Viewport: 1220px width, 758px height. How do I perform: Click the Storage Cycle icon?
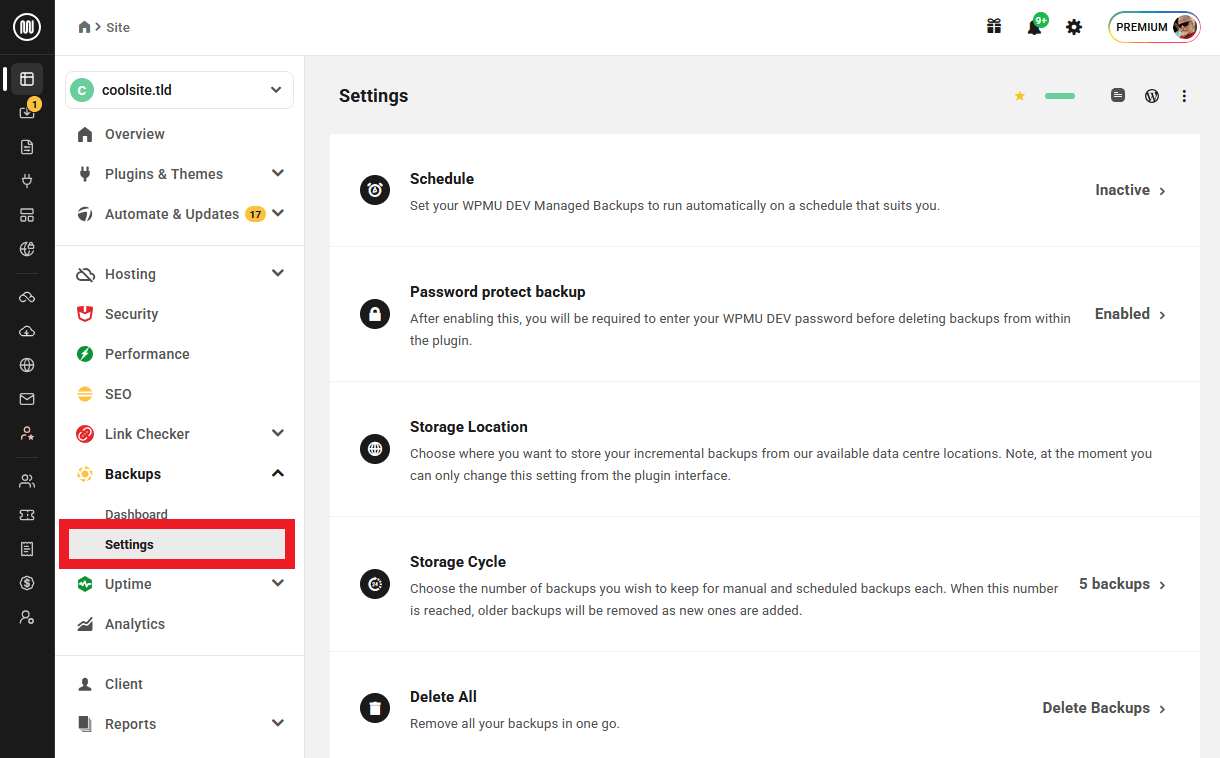pyautogui.click(x=375, y=584)
